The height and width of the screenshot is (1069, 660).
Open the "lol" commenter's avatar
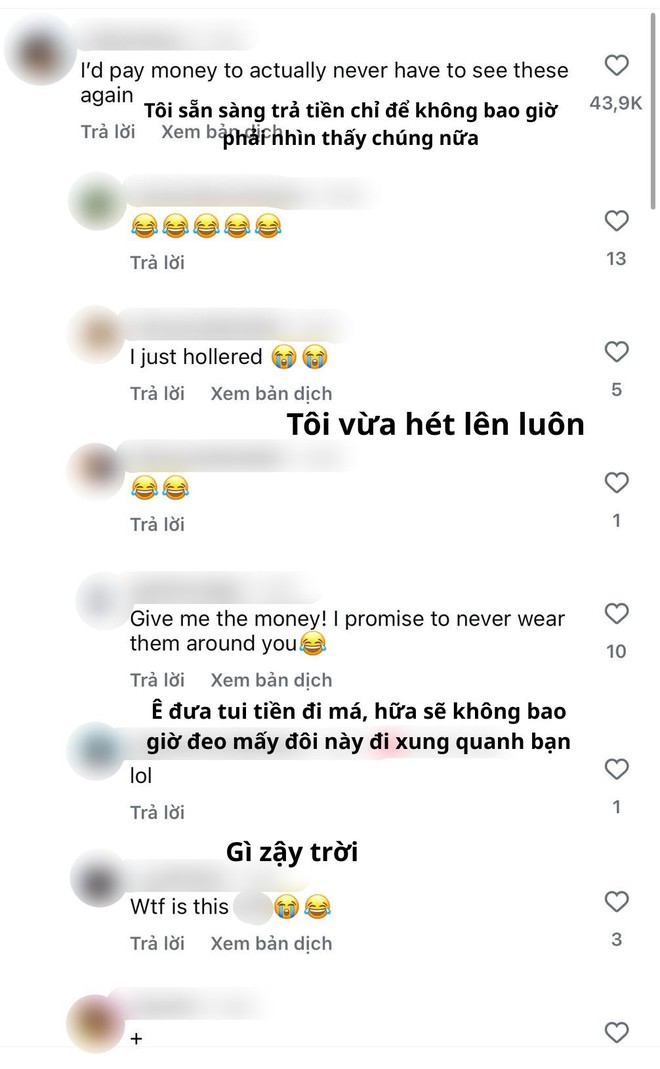tap(96, 751)
